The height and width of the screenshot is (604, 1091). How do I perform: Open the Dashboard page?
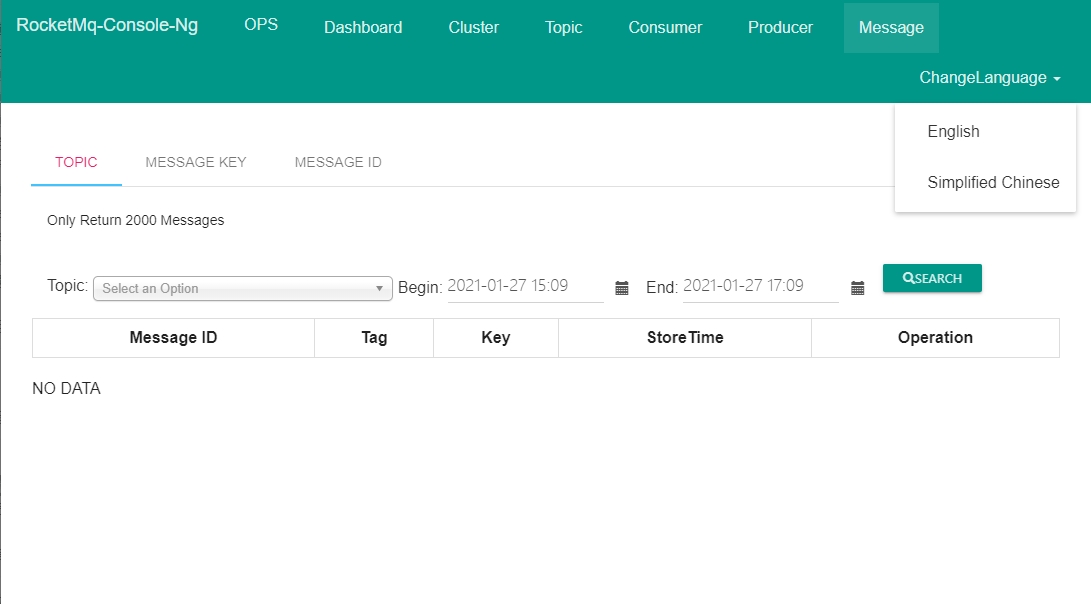coord(363,28)
